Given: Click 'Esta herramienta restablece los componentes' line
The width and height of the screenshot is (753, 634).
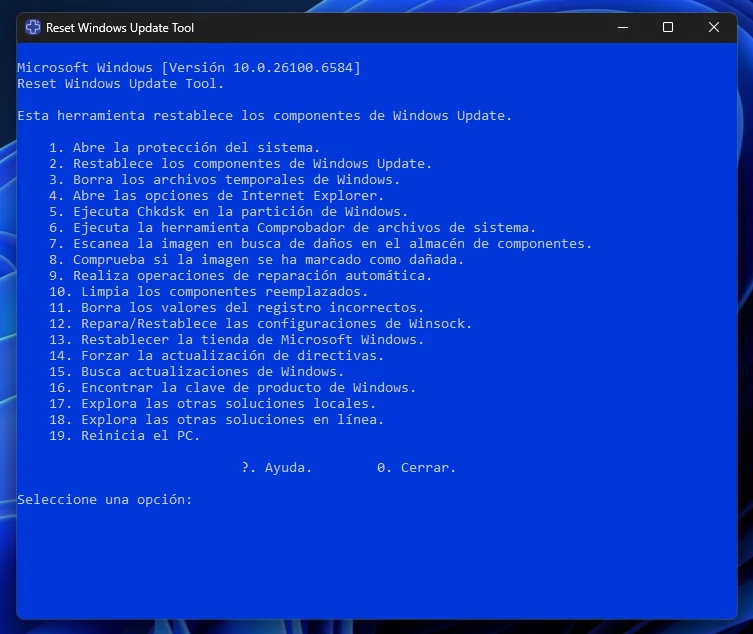Looking at the screenshot, I should [x=265, y=116].
